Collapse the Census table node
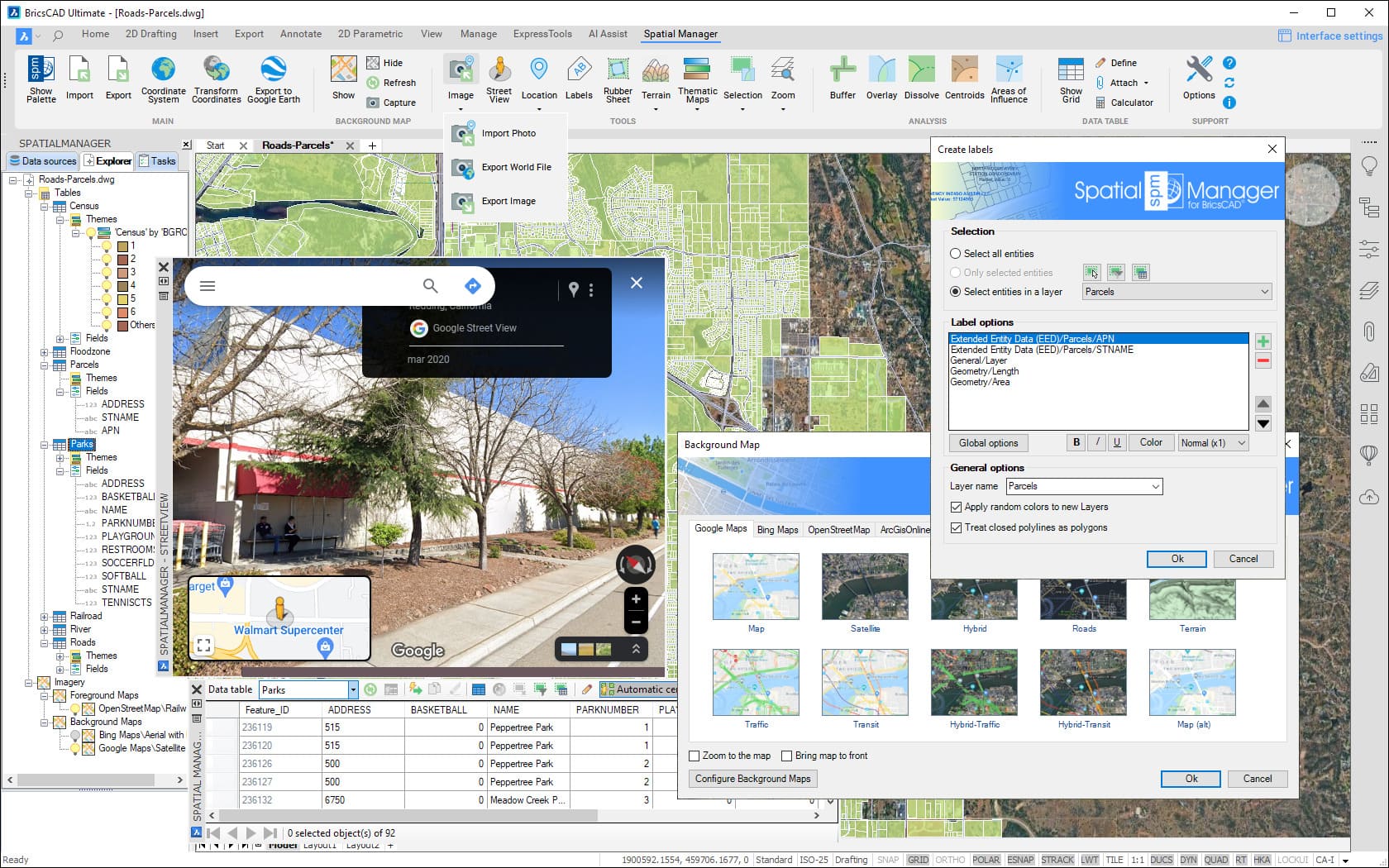The image size is (1389, 868). click(x=45, y=206)
